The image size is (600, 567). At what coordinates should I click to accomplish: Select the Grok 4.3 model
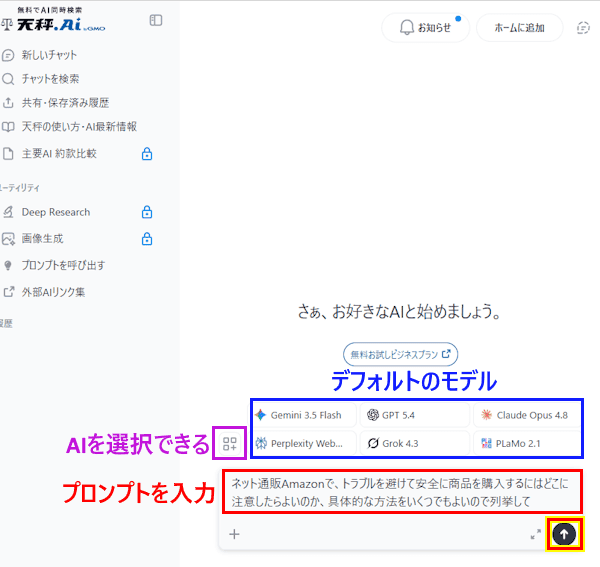tap(414, 443)
